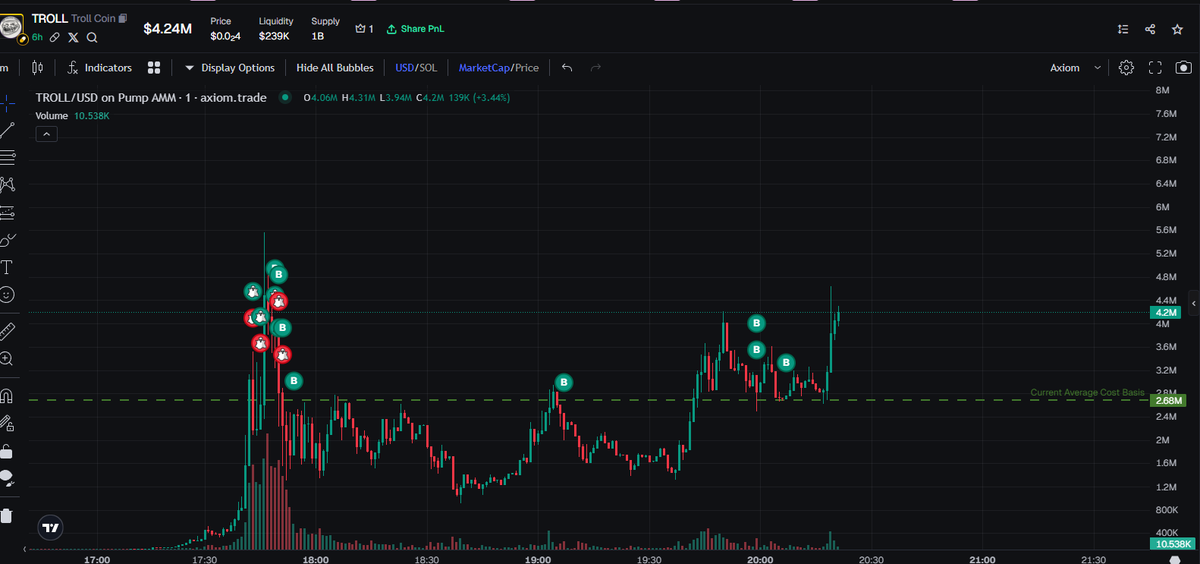The height and width of the screenshot is (564, 1200).
Task: Open the list sort icon at top right
Action: (1123, 30)
